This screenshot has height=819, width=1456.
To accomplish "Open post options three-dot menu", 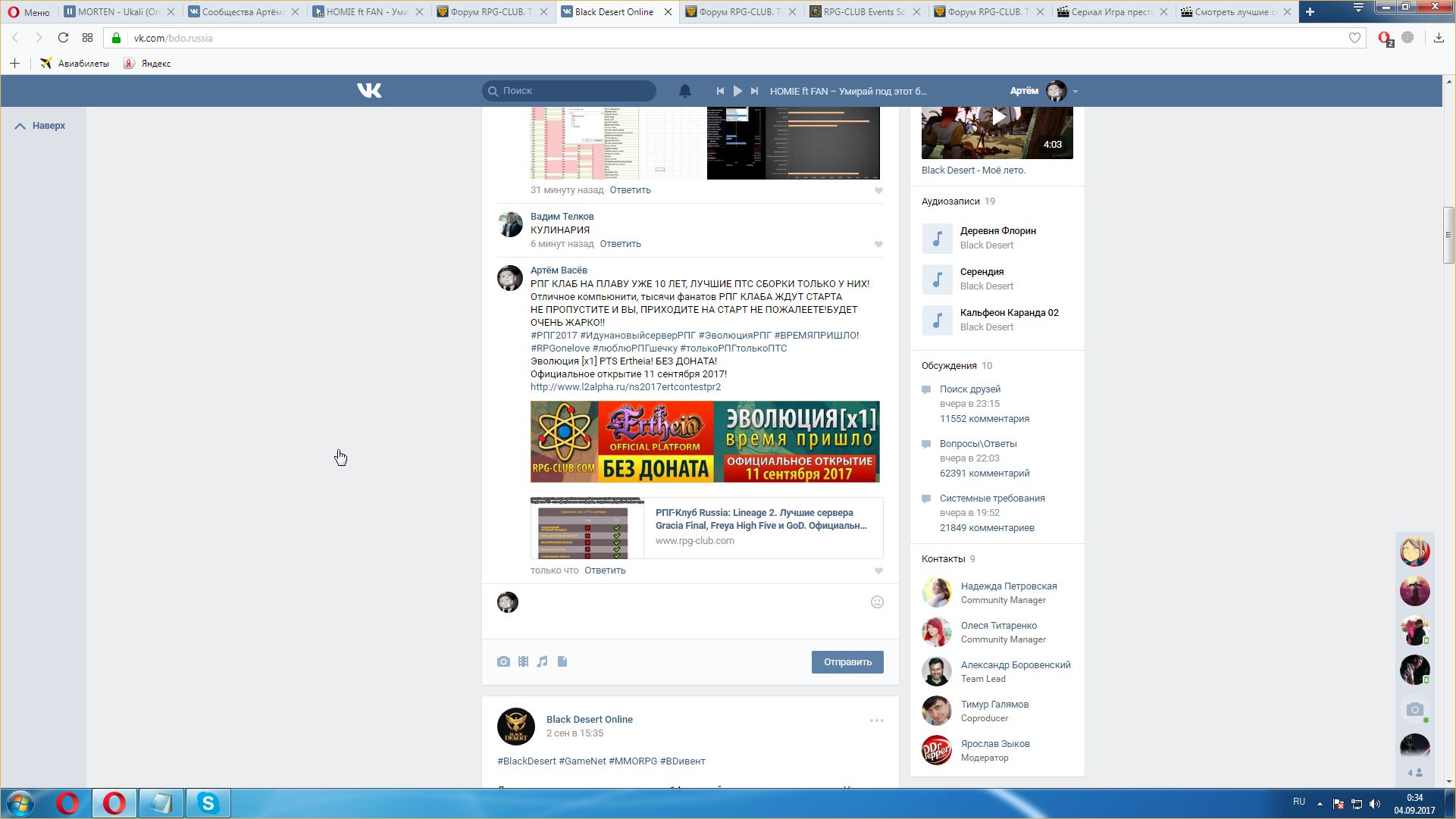I will [x=877, y=721].
